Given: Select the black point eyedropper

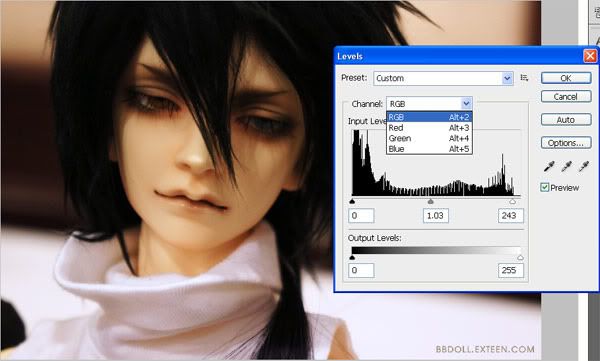Looking at the screenshot, I should click(549, 166).
